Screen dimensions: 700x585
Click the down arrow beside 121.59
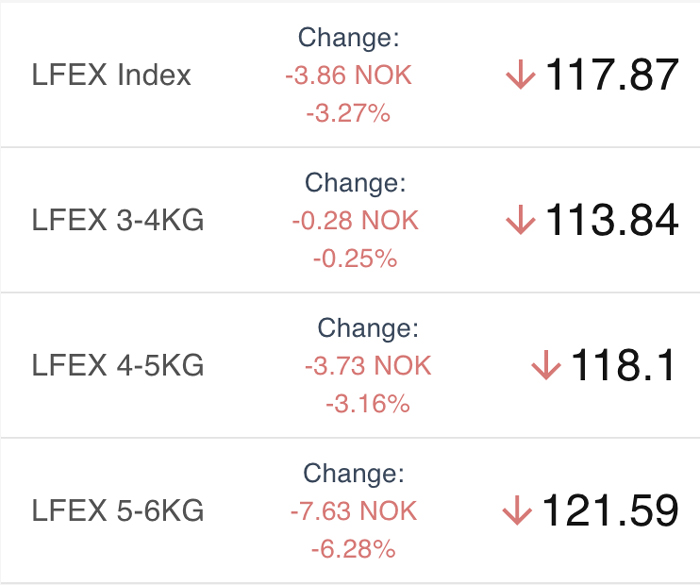tap(517, 510)
